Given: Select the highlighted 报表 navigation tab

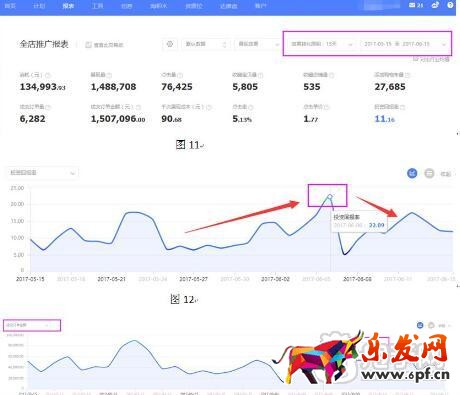Looking at the screenshot, I should pos(68,6).
